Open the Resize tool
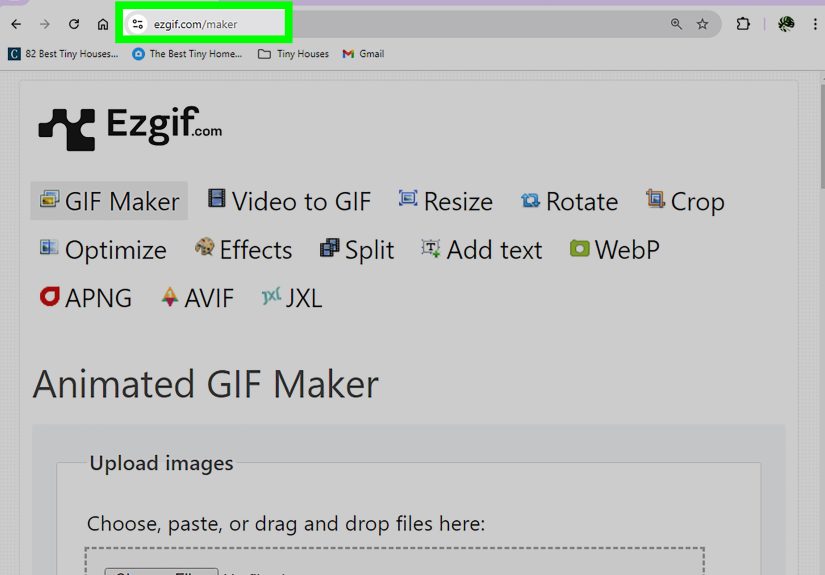Viewport: 825px width, 575px height. (x=445, y=201)
